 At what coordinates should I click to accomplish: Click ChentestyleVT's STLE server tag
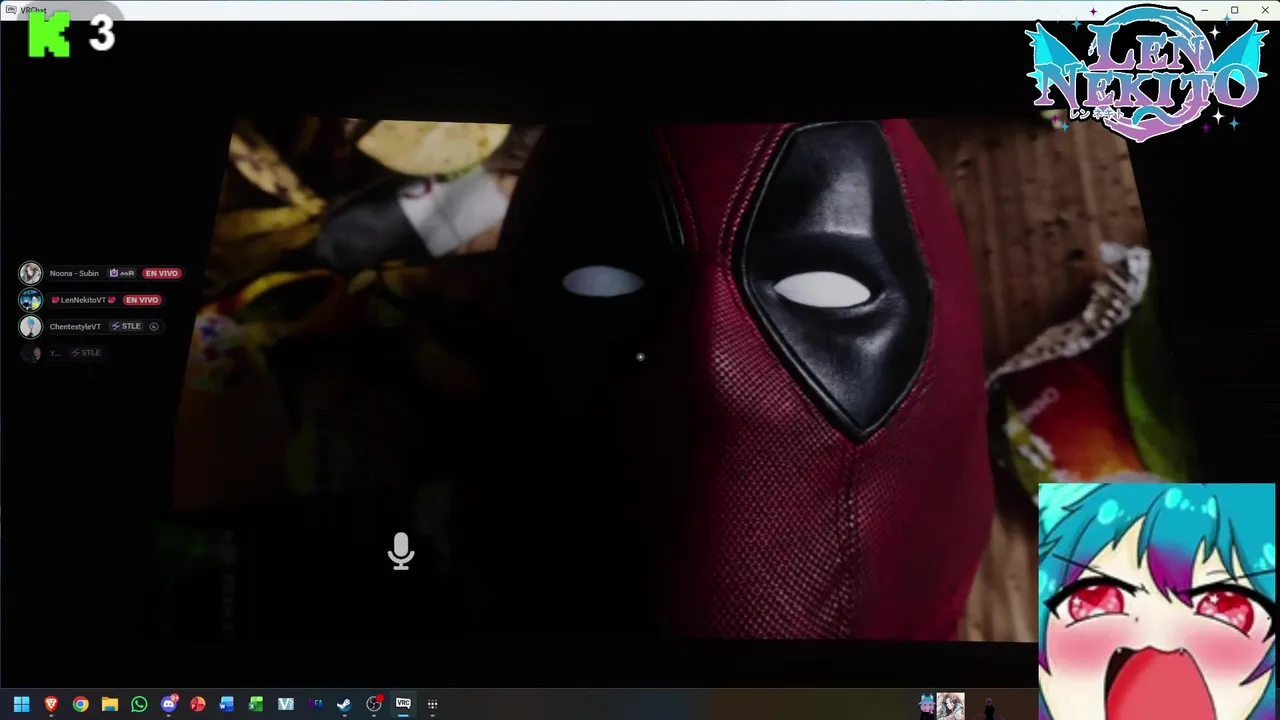(126, 326)
